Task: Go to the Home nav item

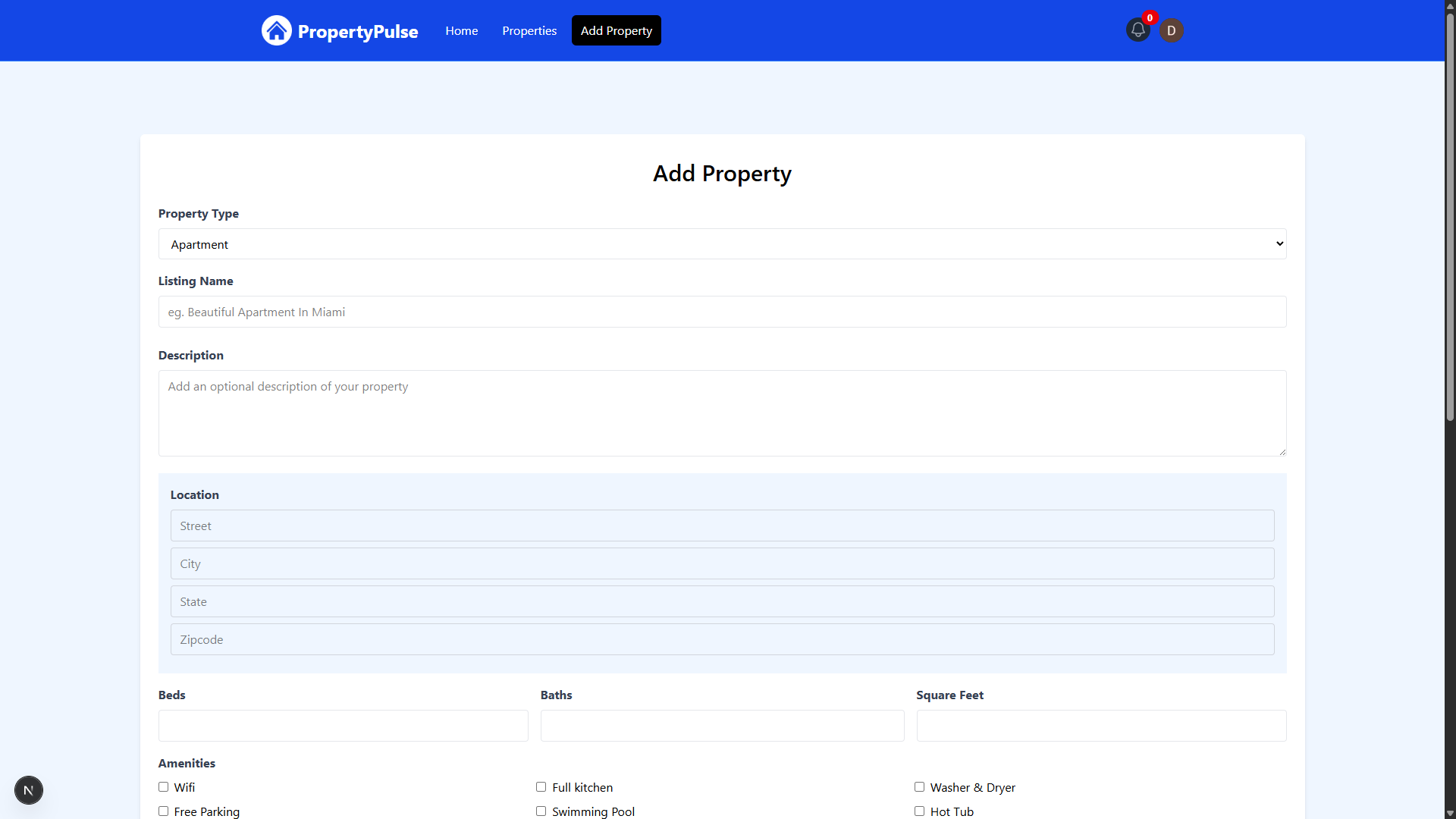Action: (461, 30)
